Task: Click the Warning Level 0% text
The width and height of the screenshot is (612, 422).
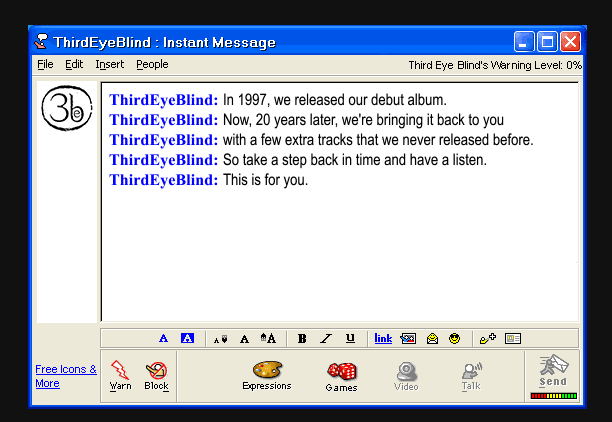Action: pos(495,65)
